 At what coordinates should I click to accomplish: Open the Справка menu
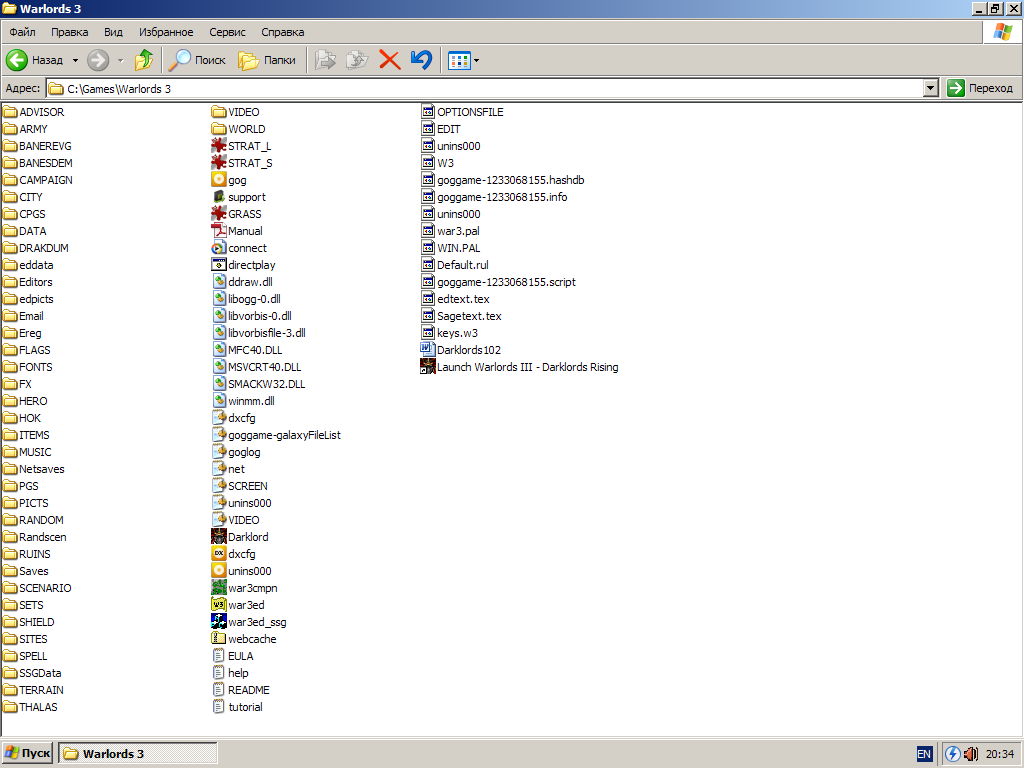pyautogui.click(x=283, y=32)
